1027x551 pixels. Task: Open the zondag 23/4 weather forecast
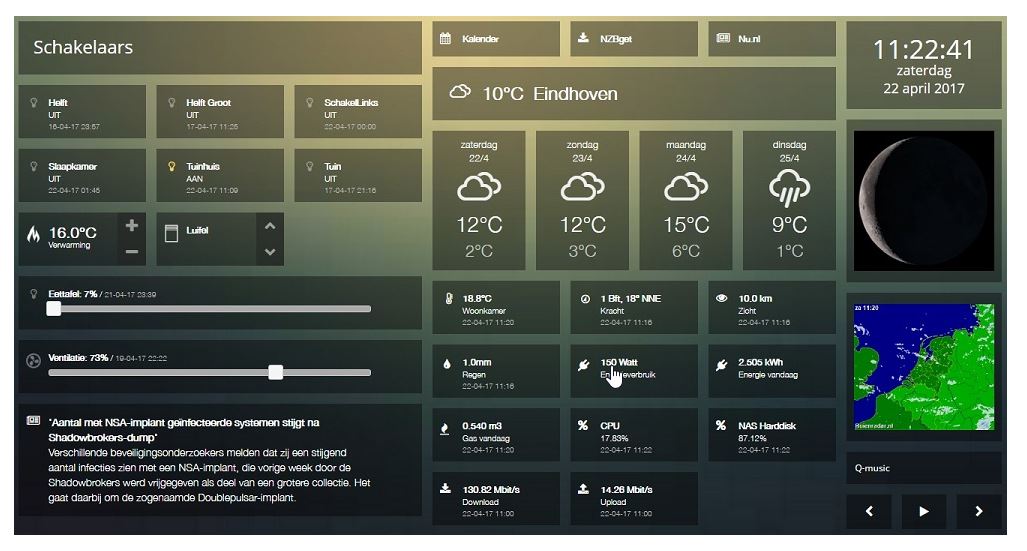coord(582,200)
